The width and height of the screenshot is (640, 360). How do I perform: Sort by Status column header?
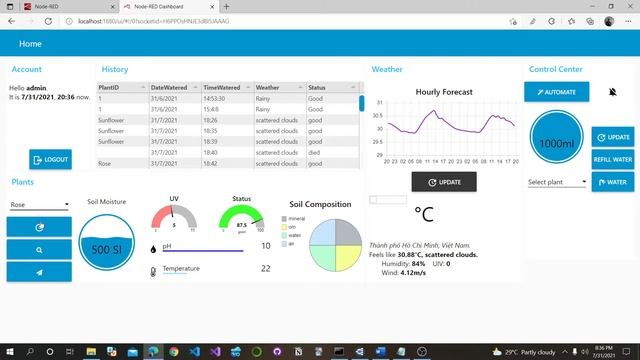(x=332, y=87)
